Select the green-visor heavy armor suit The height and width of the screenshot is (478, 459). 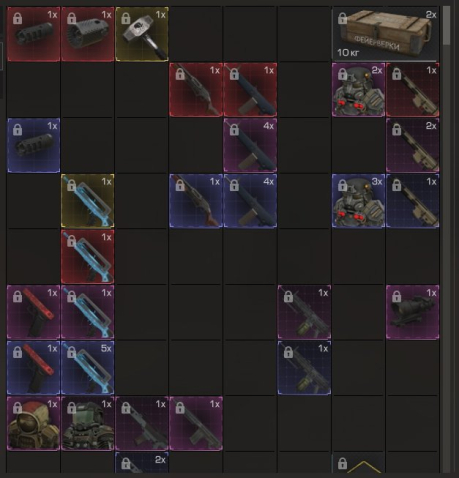click(88, 423)
